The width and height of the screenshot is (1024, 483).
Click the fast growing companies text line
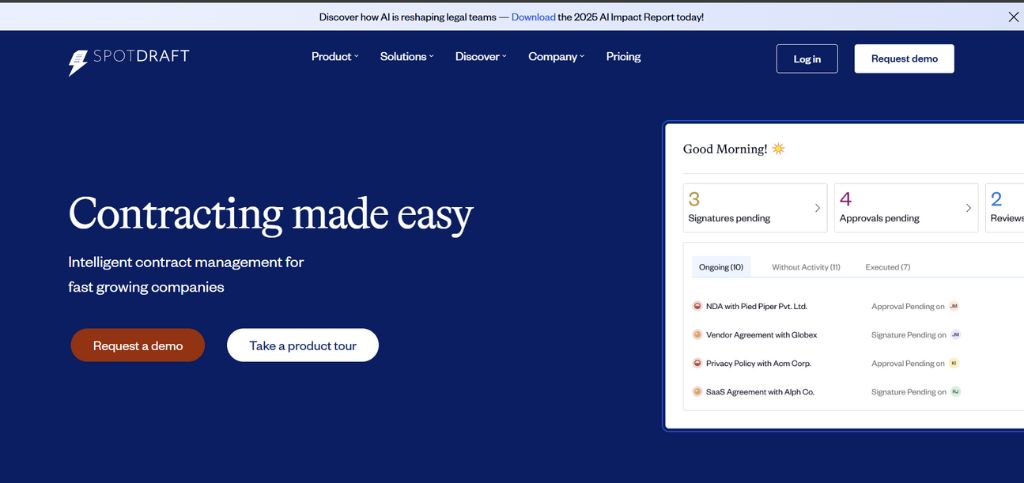click(x=146, y=287)
